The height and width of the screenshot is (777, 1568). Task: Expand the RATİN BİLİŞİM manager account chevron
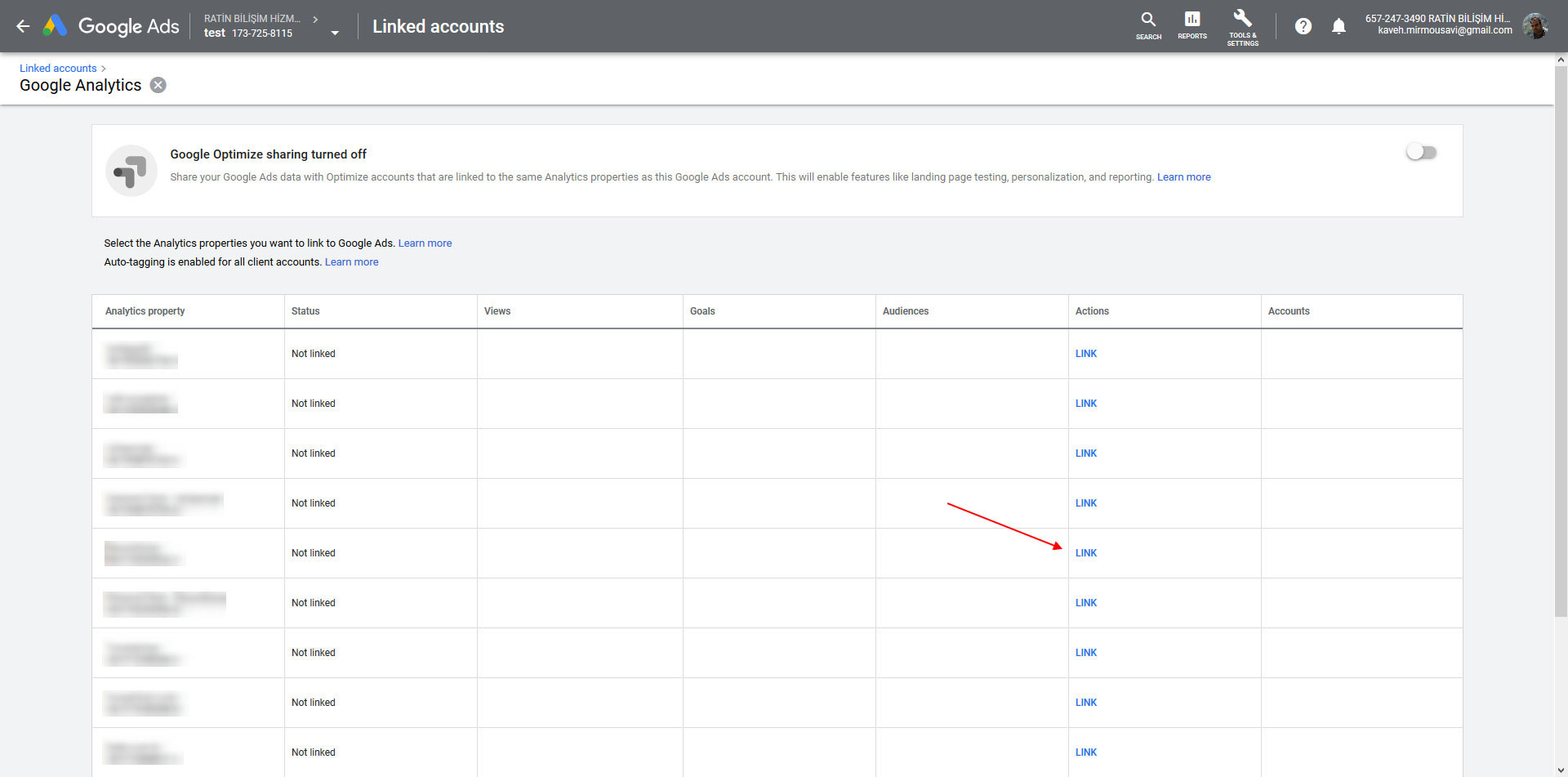315,19
